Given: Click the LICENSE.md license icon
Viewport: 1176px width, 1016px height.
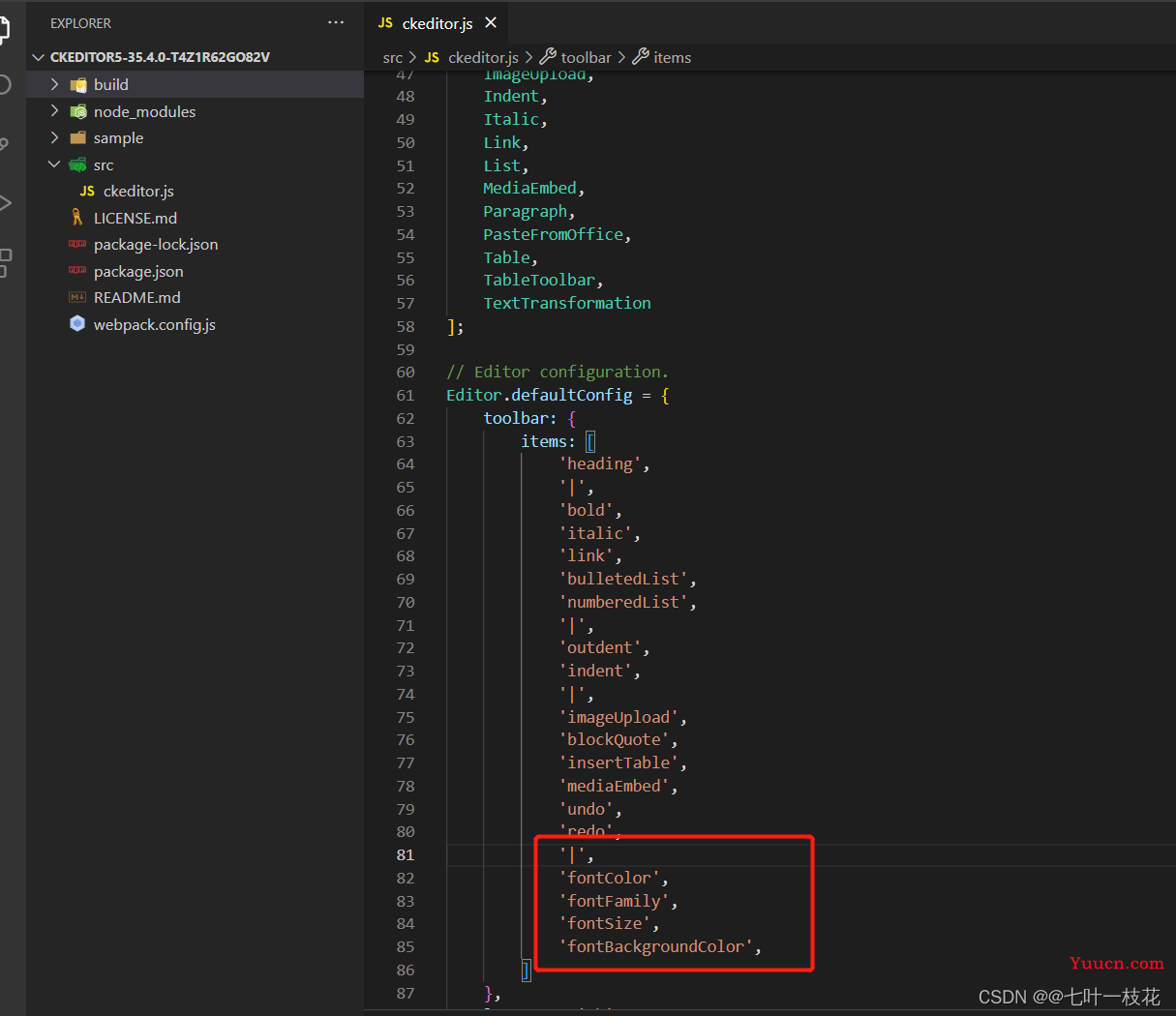Looking at the screenshot, I should [x=77, y=218].
